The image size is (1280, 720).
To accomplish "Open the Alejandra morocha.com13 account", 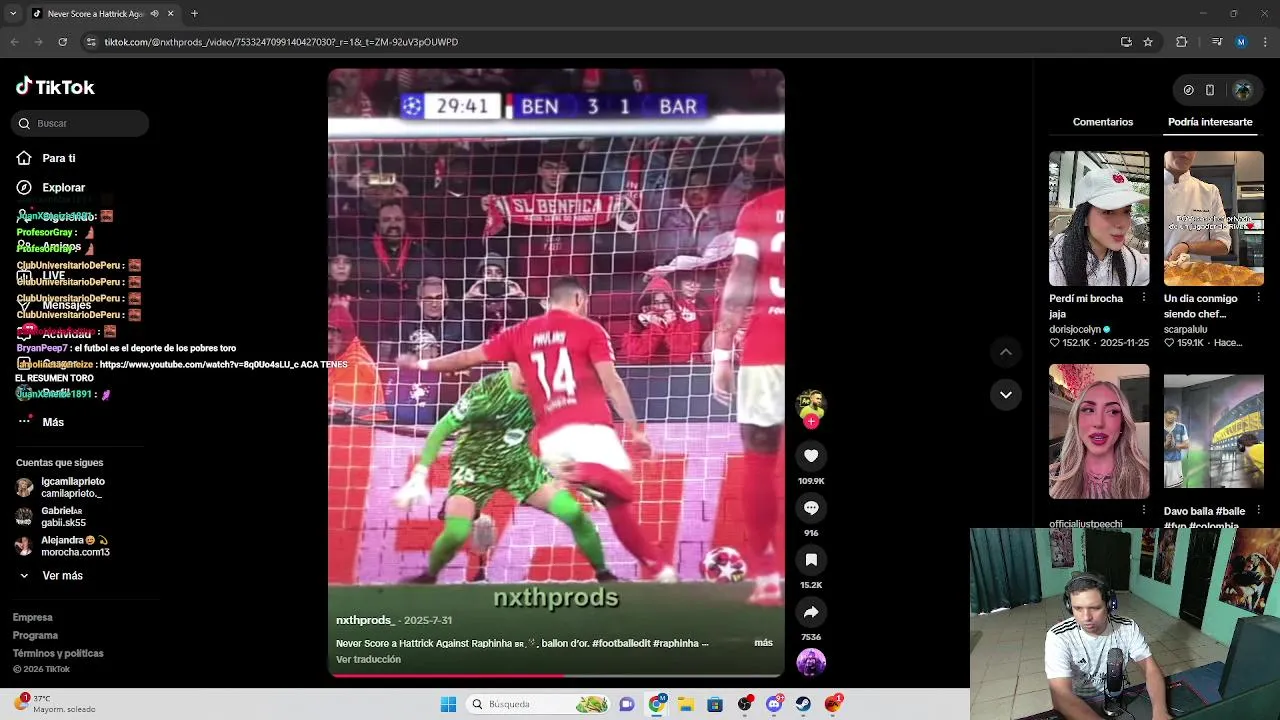I will [62, 546].
